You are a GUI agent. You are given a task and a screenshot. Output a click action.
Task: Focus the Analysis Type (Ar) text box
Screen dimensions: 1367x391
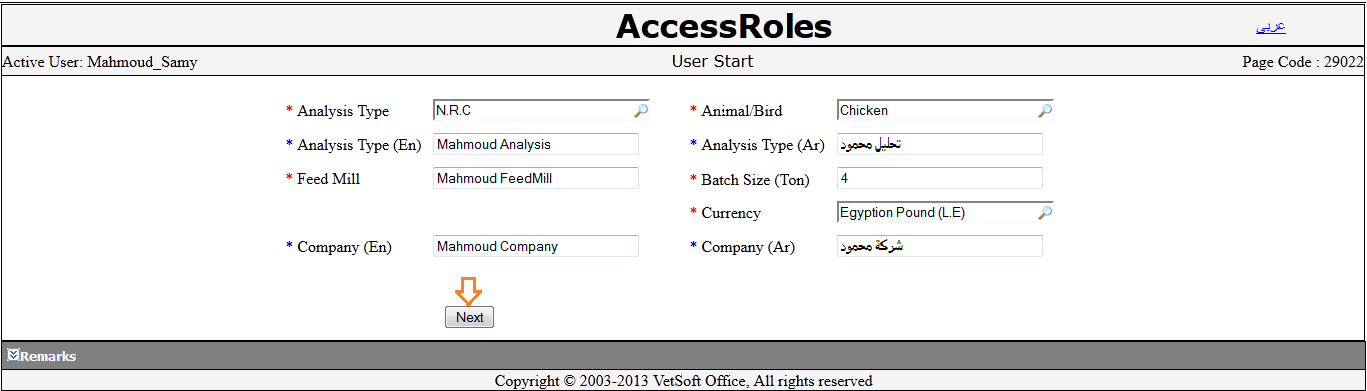(940, 144)
